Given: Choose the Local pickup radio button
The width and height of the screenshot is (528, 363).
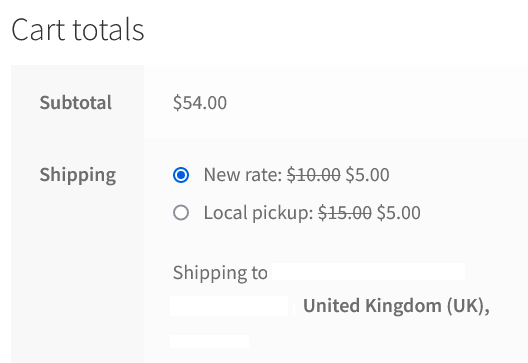Looking at the screenshot, I should click(x=181, y=213).
